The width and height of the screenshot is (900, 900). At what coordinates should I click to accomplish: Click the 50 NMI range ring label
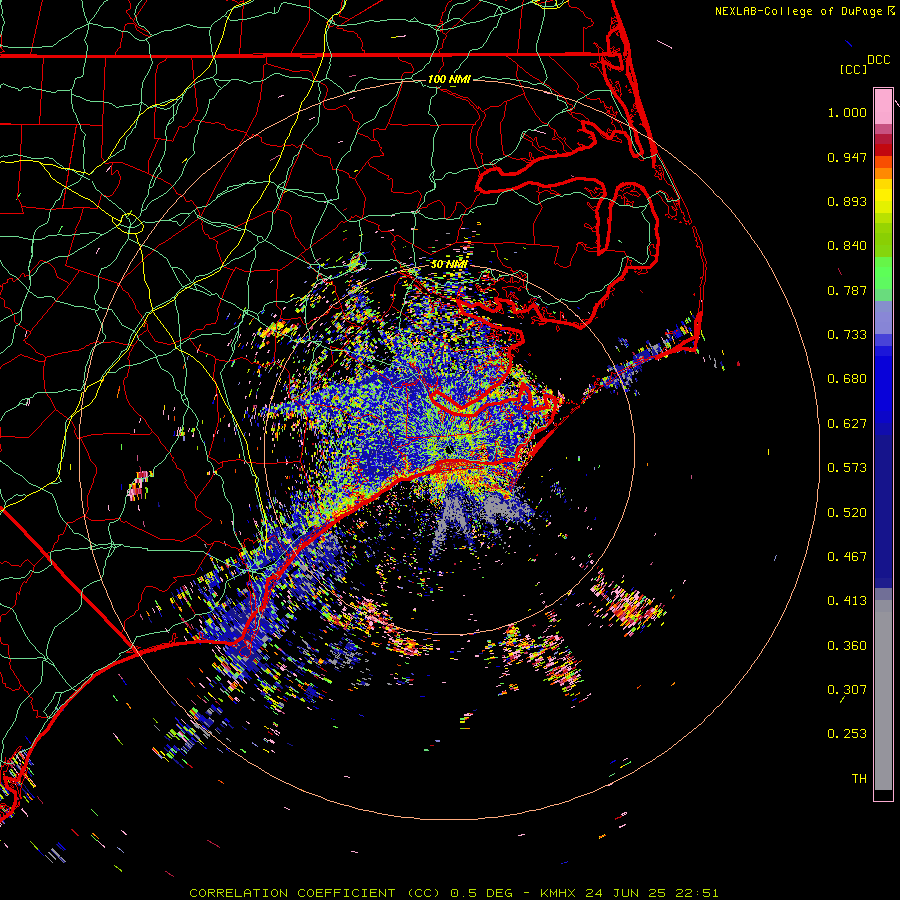449,265
